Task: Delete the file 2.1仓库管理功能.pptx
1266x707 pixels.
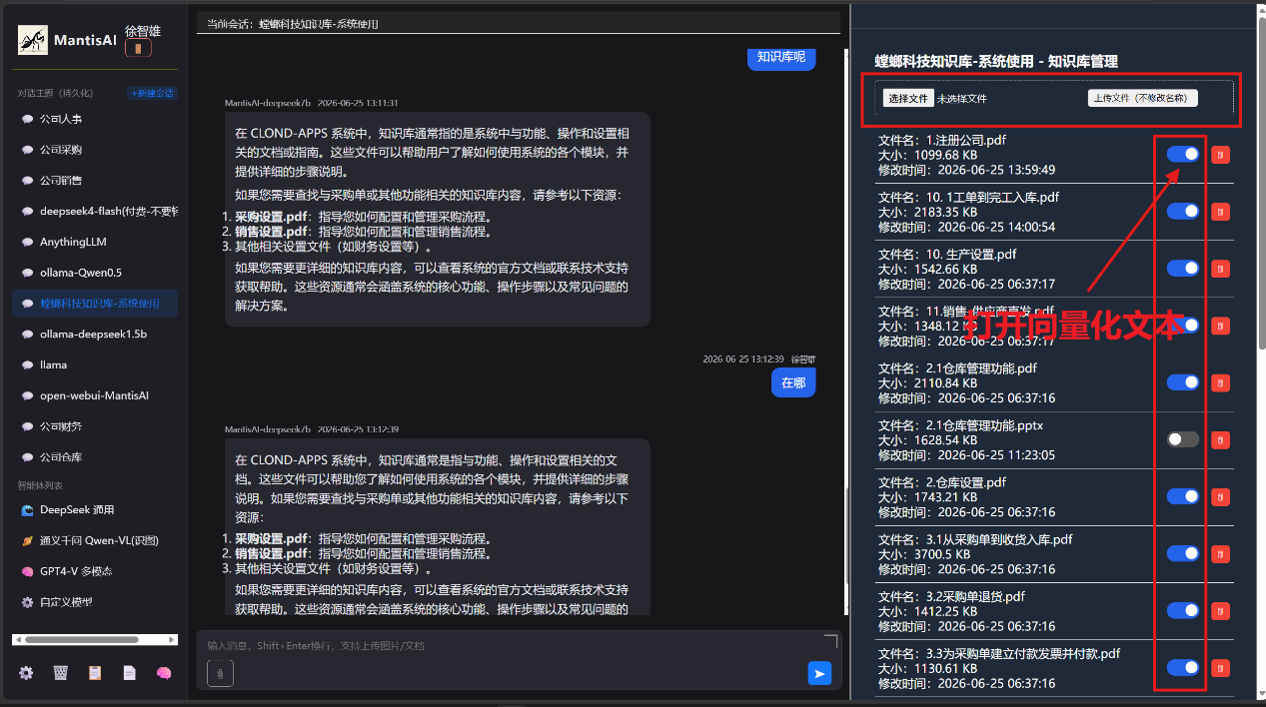Action: (1220, 440)
